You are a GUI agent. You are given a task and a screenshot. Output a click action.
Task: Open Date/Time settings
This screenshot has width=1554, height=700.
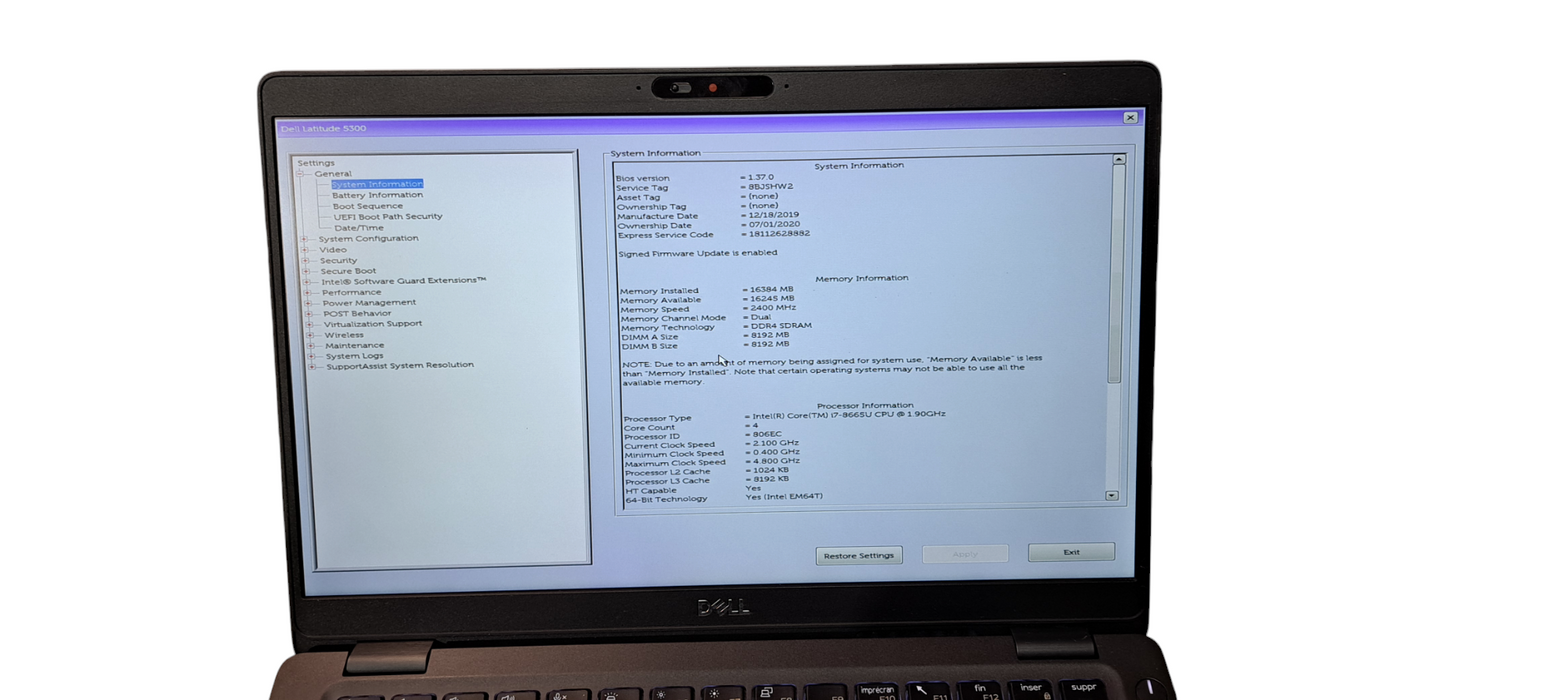tap(358, 227)
